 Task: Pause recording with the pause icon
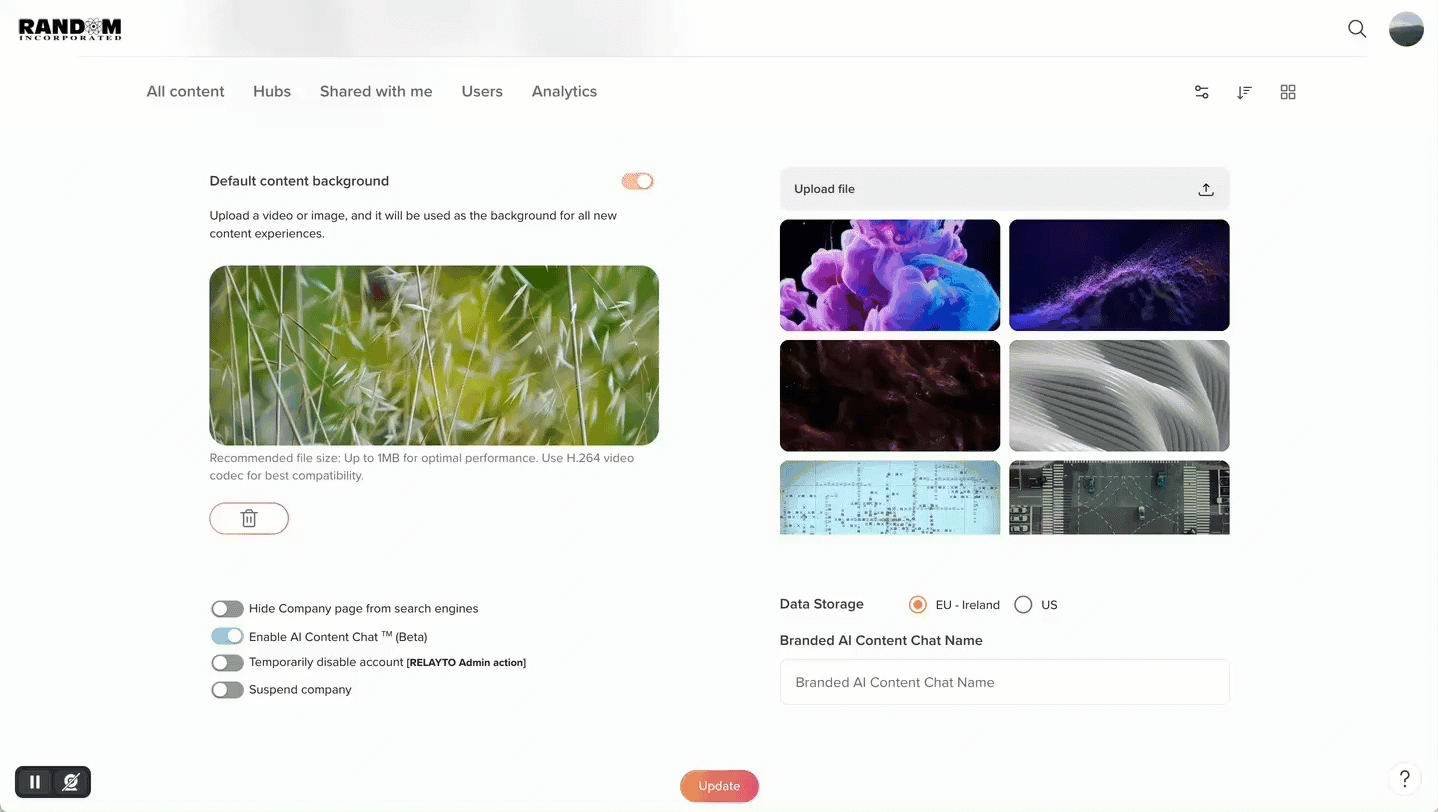pyautogui.click(x=35, y=782)
